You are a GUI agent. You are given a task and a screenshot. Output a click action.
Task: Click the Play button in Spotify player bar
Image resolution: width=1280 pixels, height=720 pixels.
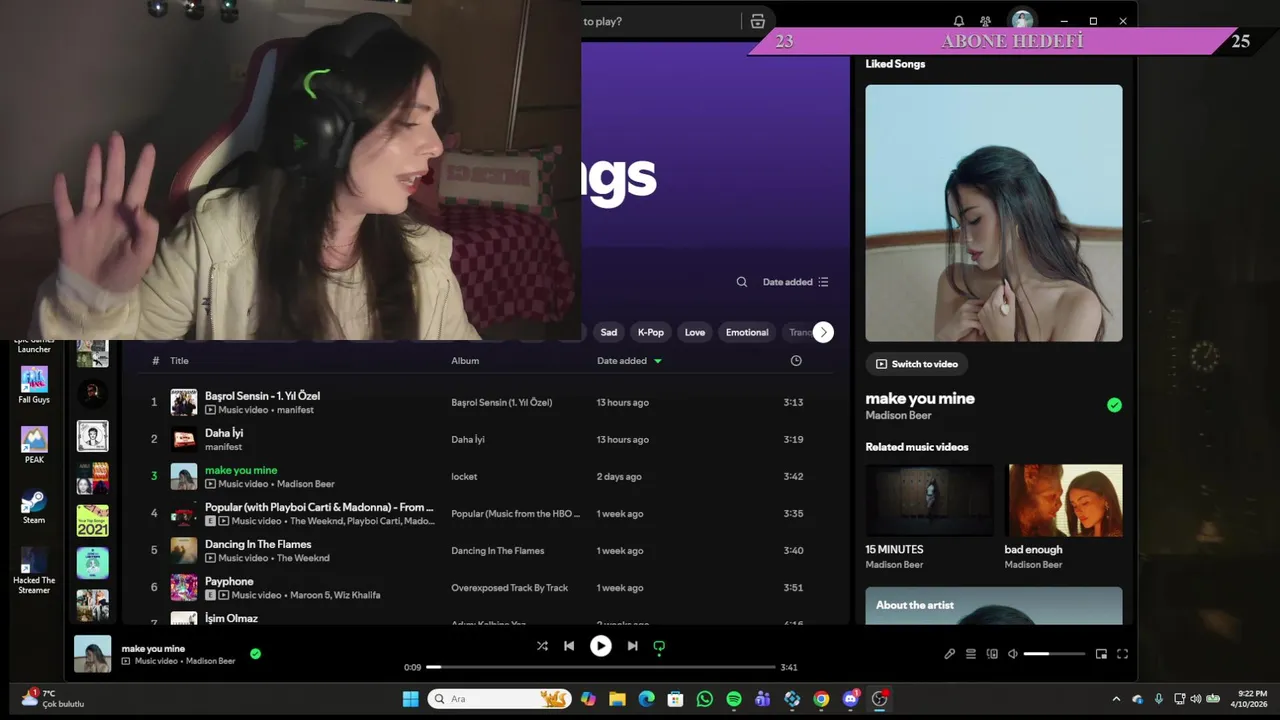(601, 646)
